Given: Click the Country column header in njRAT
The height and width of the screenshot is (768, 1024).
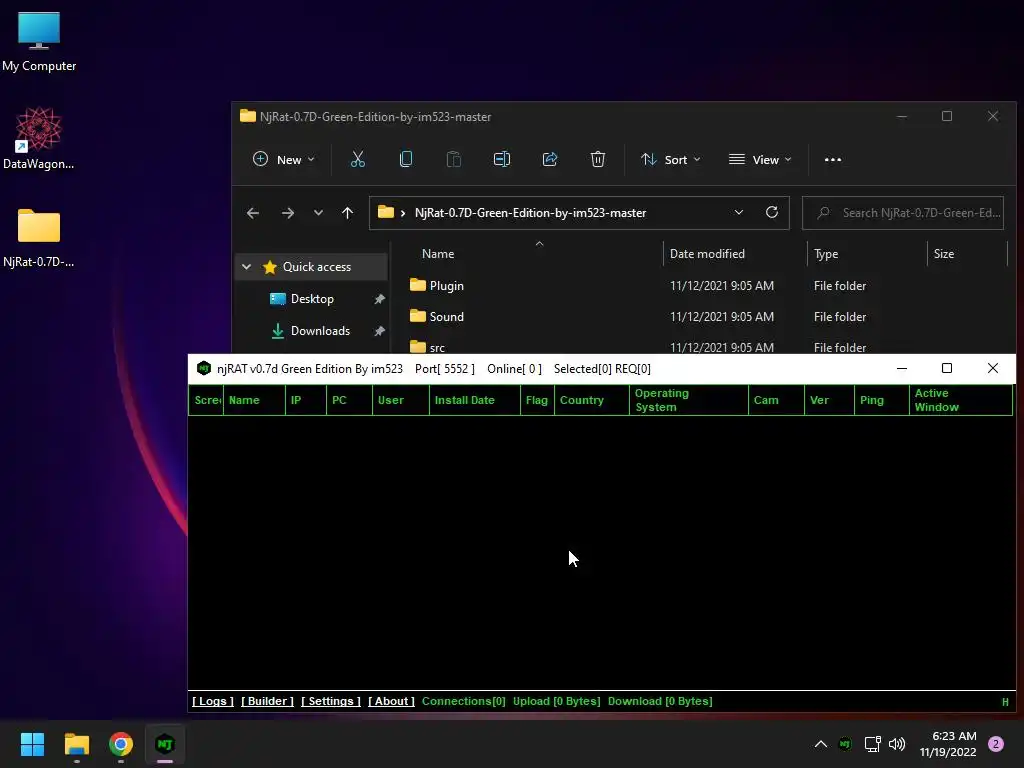Looking at the screenshot, I should click(592, 400).
